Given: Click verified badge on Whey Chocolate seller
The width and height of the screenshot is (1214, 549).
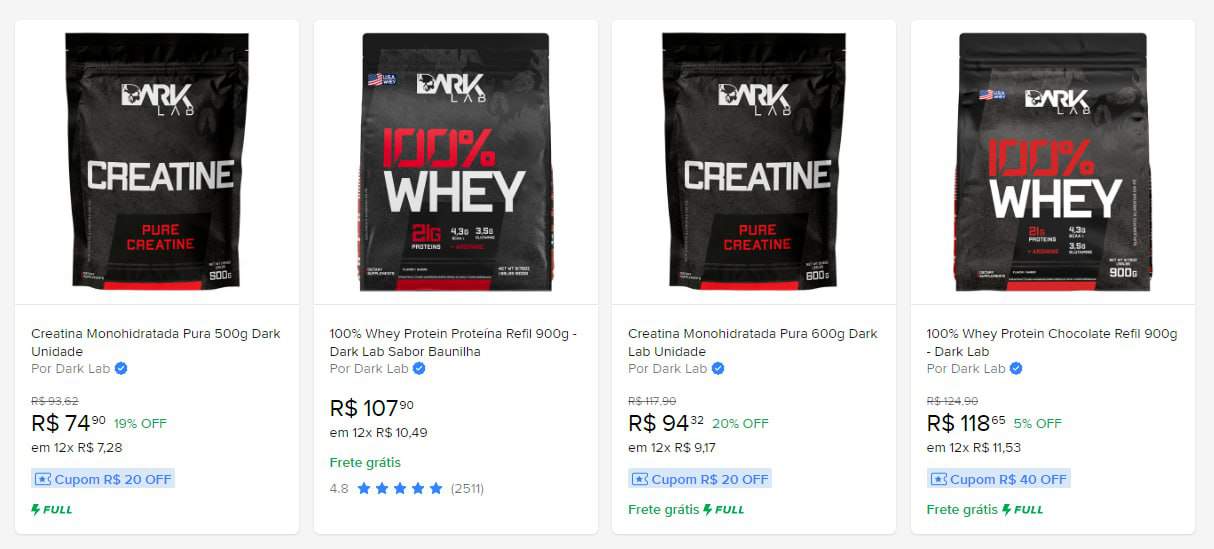Looking at the screenshot, I should click(x=1016, y=368).
